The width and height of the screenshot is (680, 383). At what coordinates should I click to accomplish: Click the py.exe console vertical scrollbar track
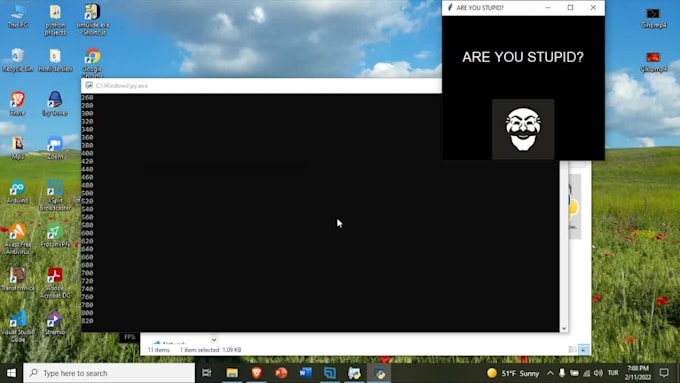point(564,242)
